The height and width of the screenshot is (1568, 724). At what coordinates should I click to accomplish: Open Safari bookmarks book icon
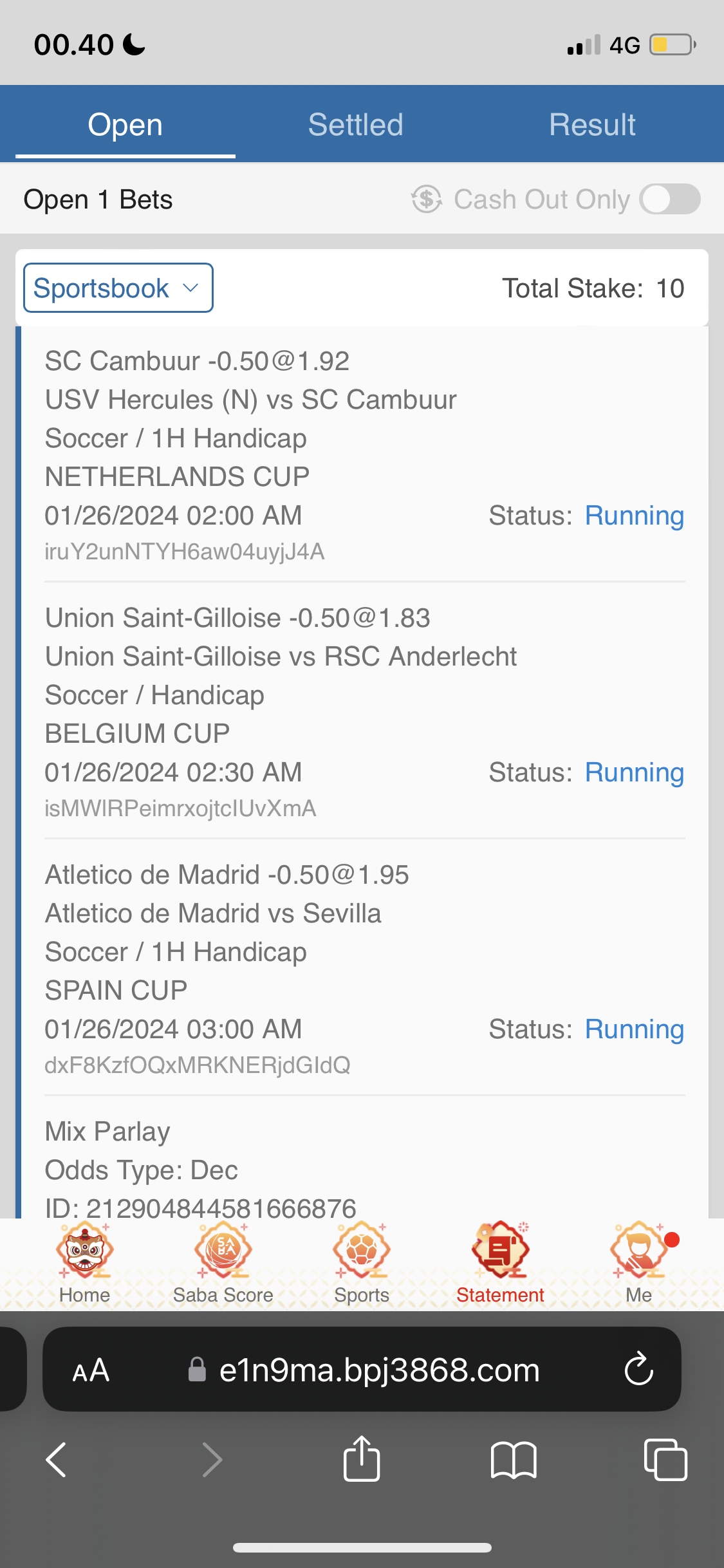click(513, 1459)
